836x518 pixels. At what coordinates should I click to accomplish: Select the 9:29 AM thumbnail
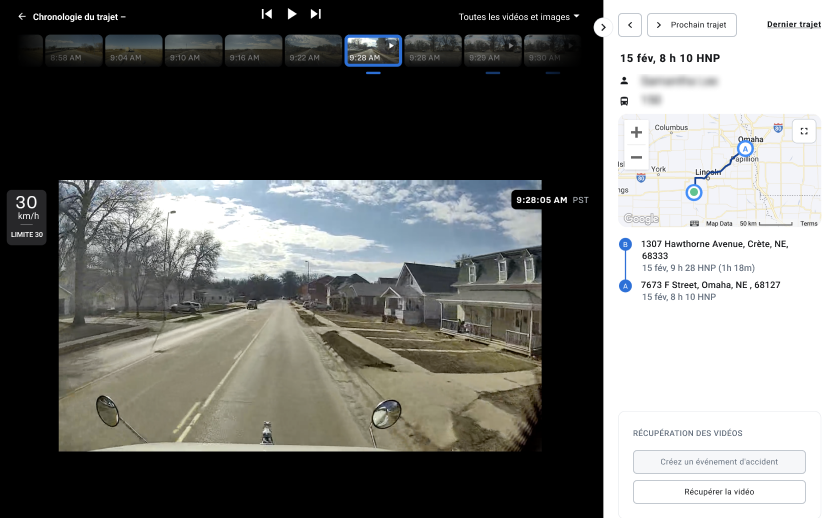tap(493, 51)
